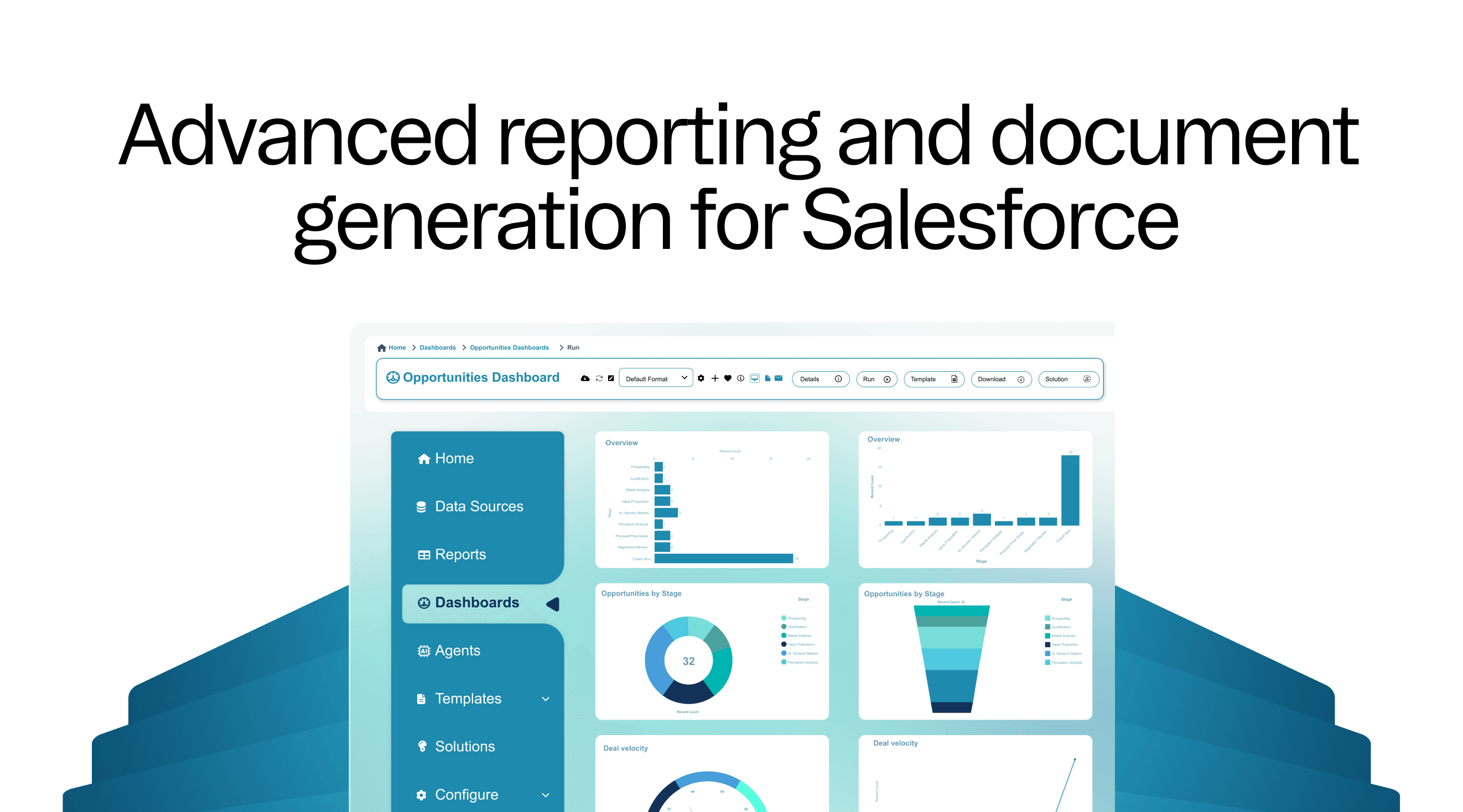Click the Deal velocity gauge card title
Viewport: 1463px width, 812px height.
[625, 748]
